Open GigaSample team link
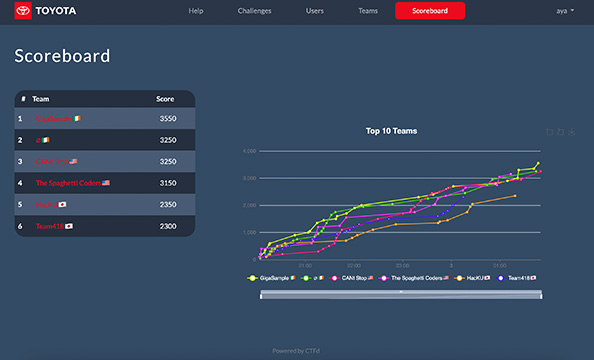This screenshot has width=594, height=360. [54, 119]
